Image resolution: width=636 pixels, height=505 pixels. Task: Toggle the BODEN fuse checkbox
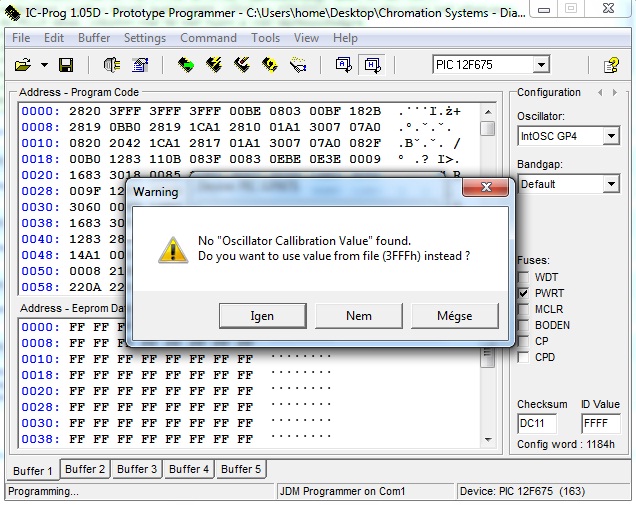coord(523,325)
